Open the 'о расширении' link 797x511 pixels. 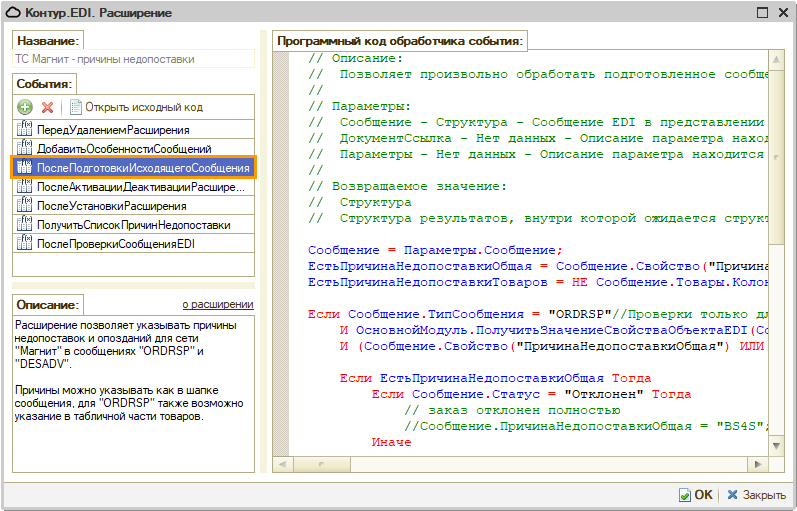(217, 304)
